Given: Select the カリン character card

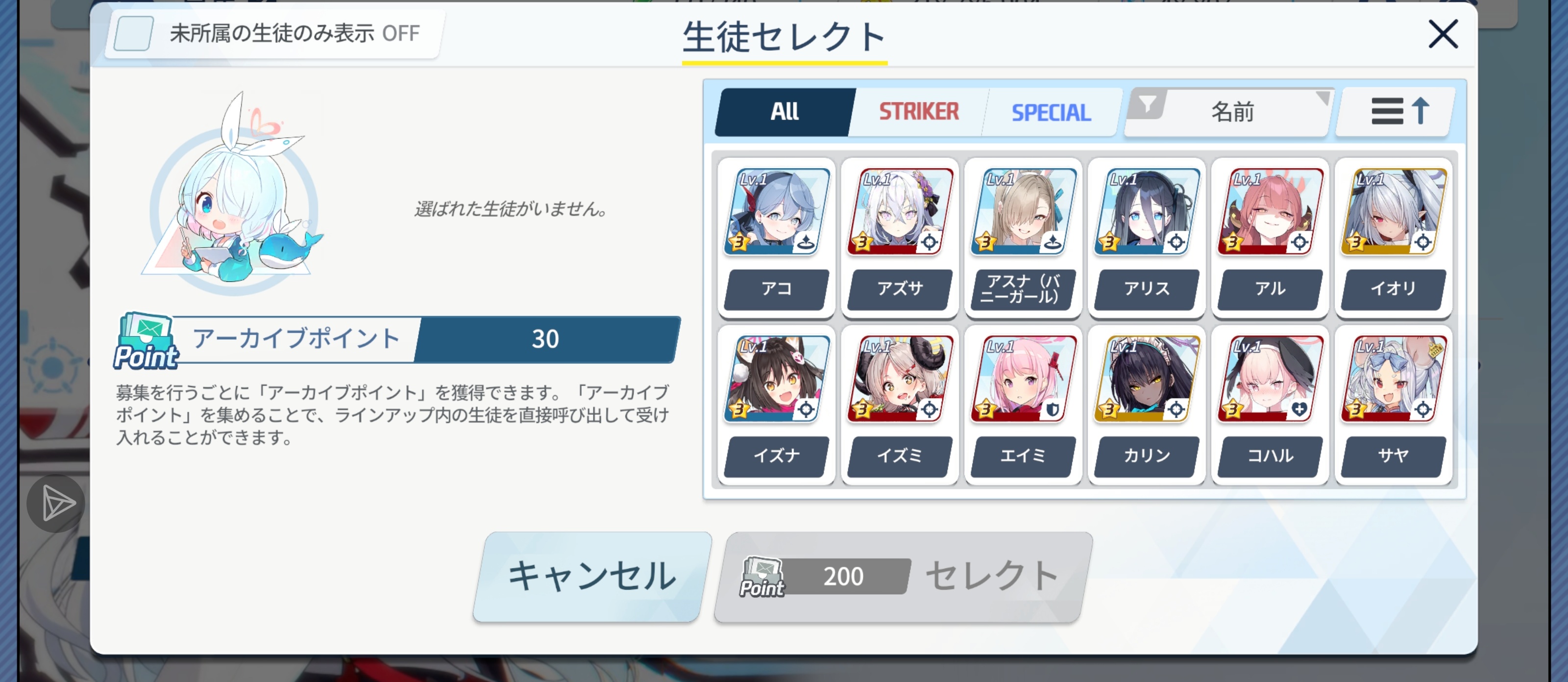Looking at the screenshot, I should coord(1147,405).
